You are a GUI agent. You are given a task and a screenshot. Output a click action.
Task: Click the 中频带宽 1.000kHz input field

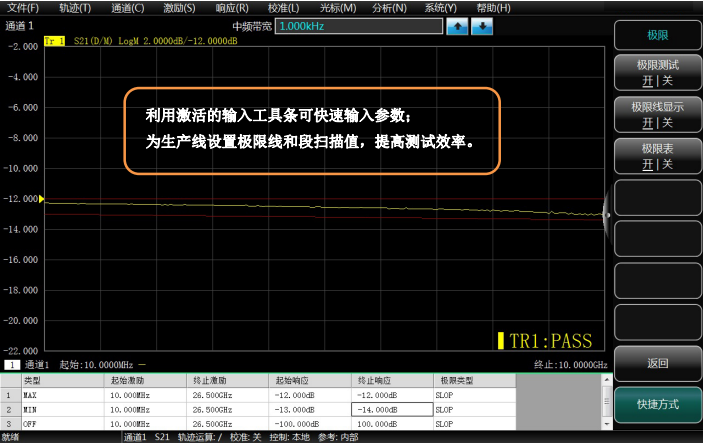coord(359,26)
